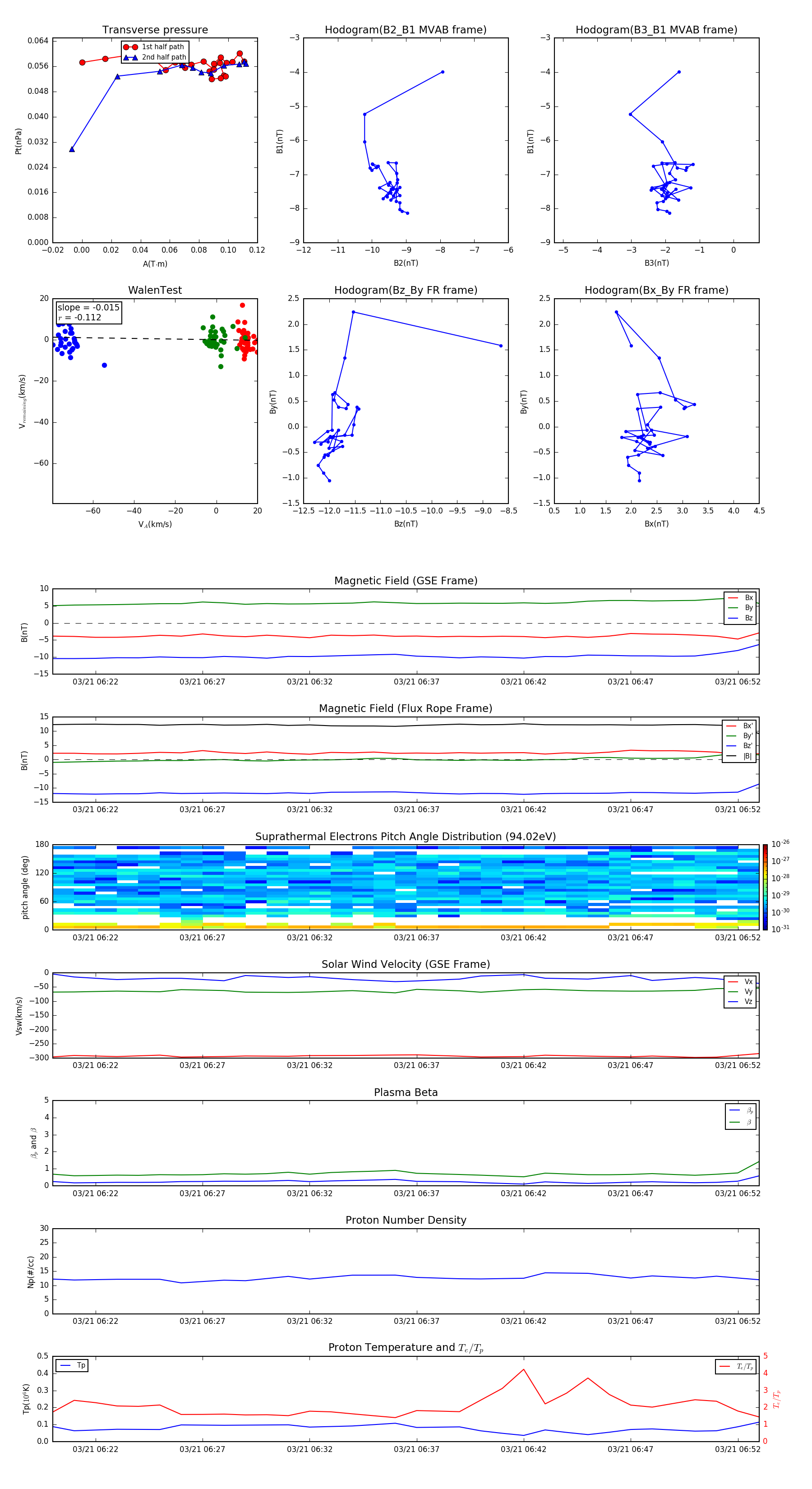Click the 'B2(nT)' x-axis label
812x1489 pixels.
click(406, 263)
